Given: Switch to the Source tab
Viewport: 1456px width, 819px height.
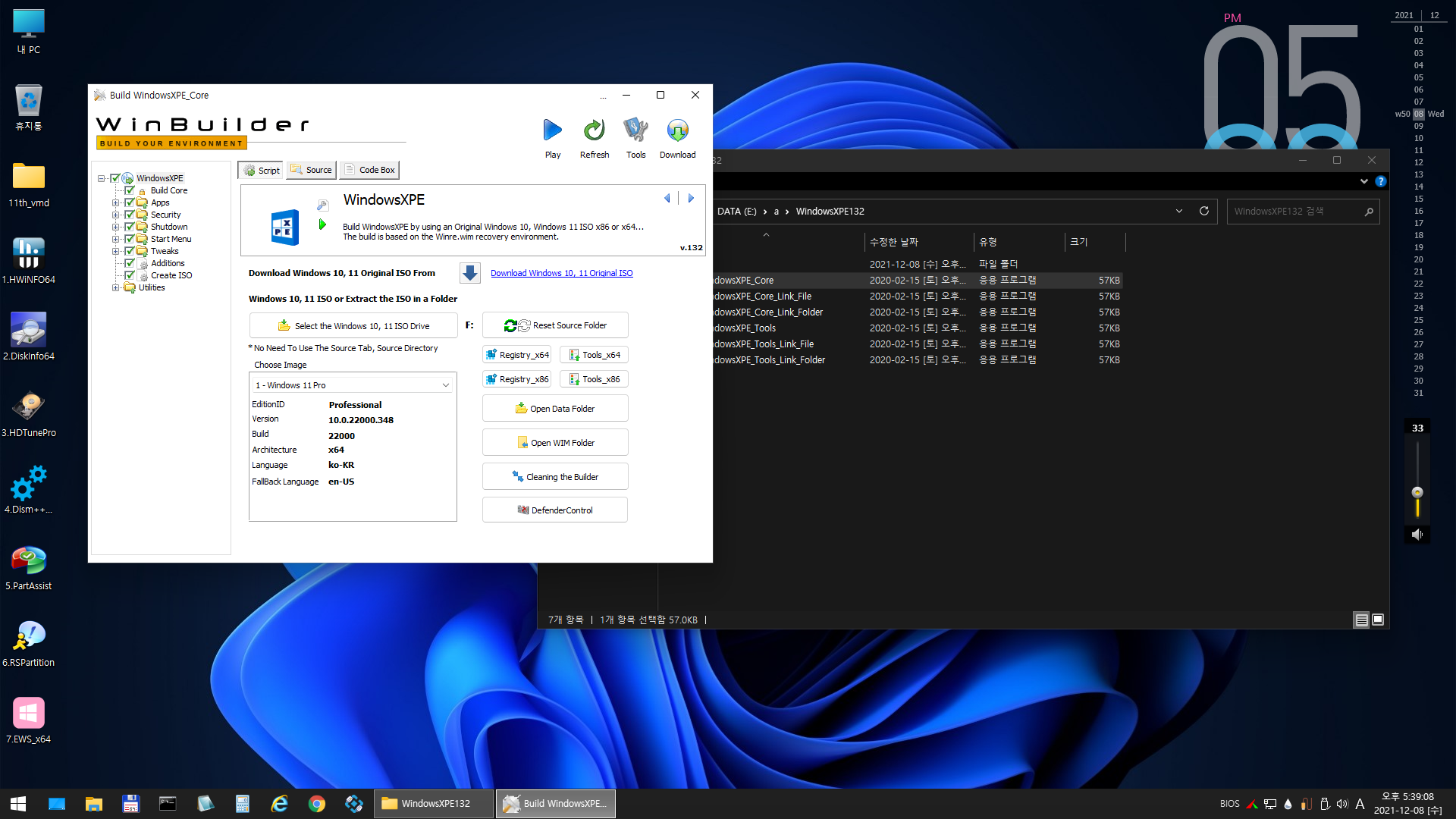Looking at the screenshot, I should (311, 170).
